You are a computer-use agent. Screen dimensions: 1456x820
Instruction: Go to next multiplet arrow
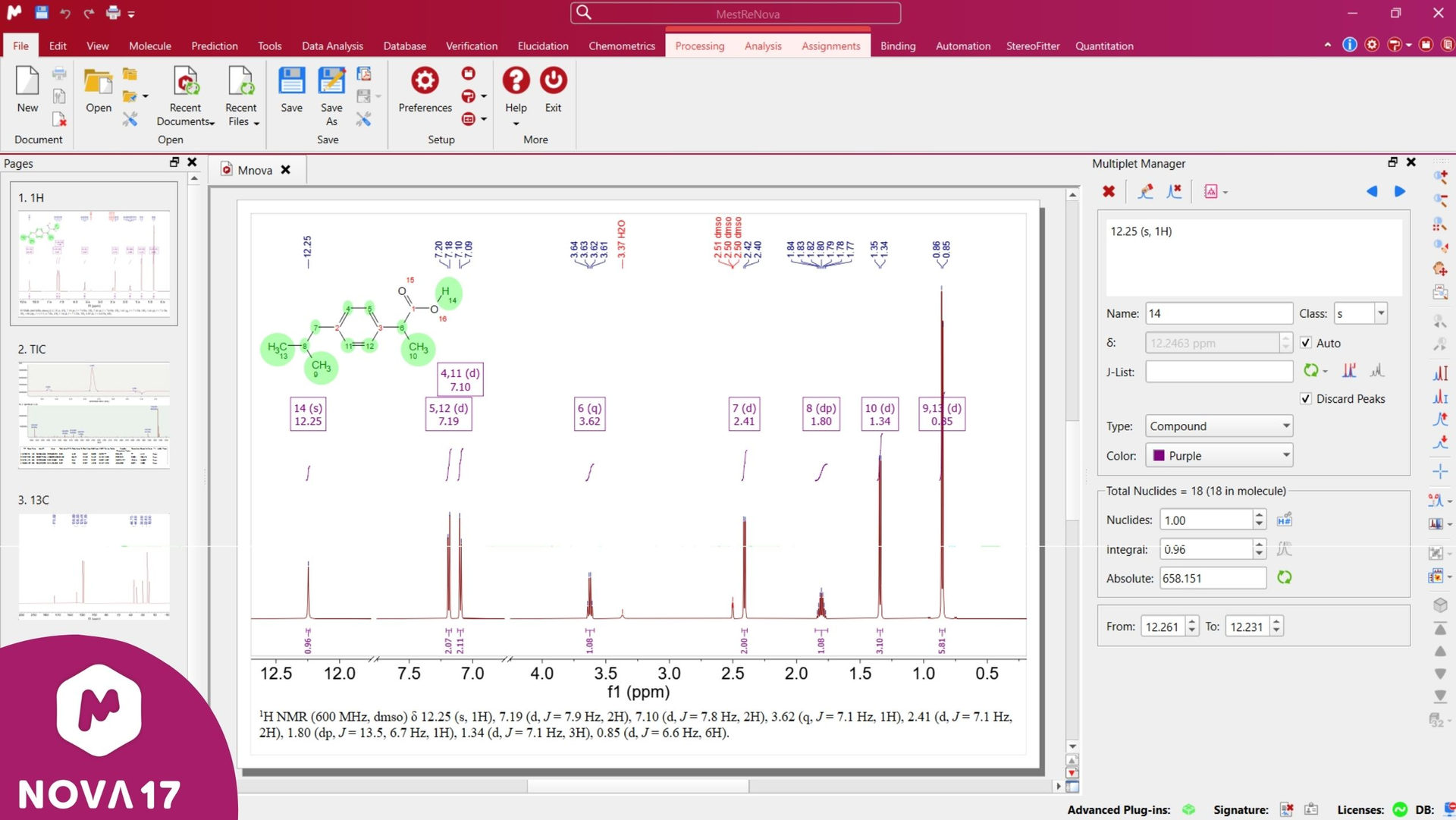pyautogui.click(x=1400, y=192)
